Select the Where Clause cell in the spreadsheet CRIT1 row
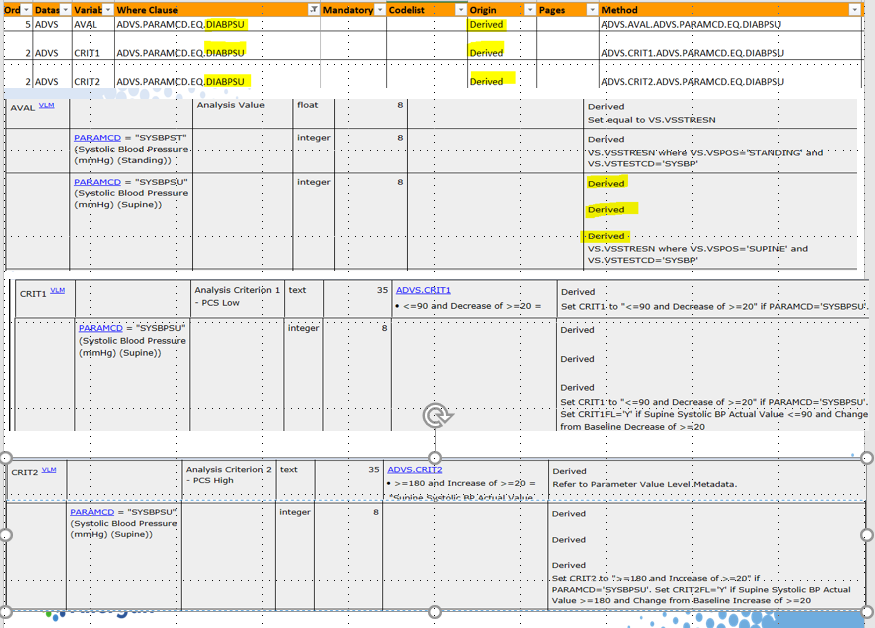The height and width of the screenshot is (628, 875). (x=217, y=46)
